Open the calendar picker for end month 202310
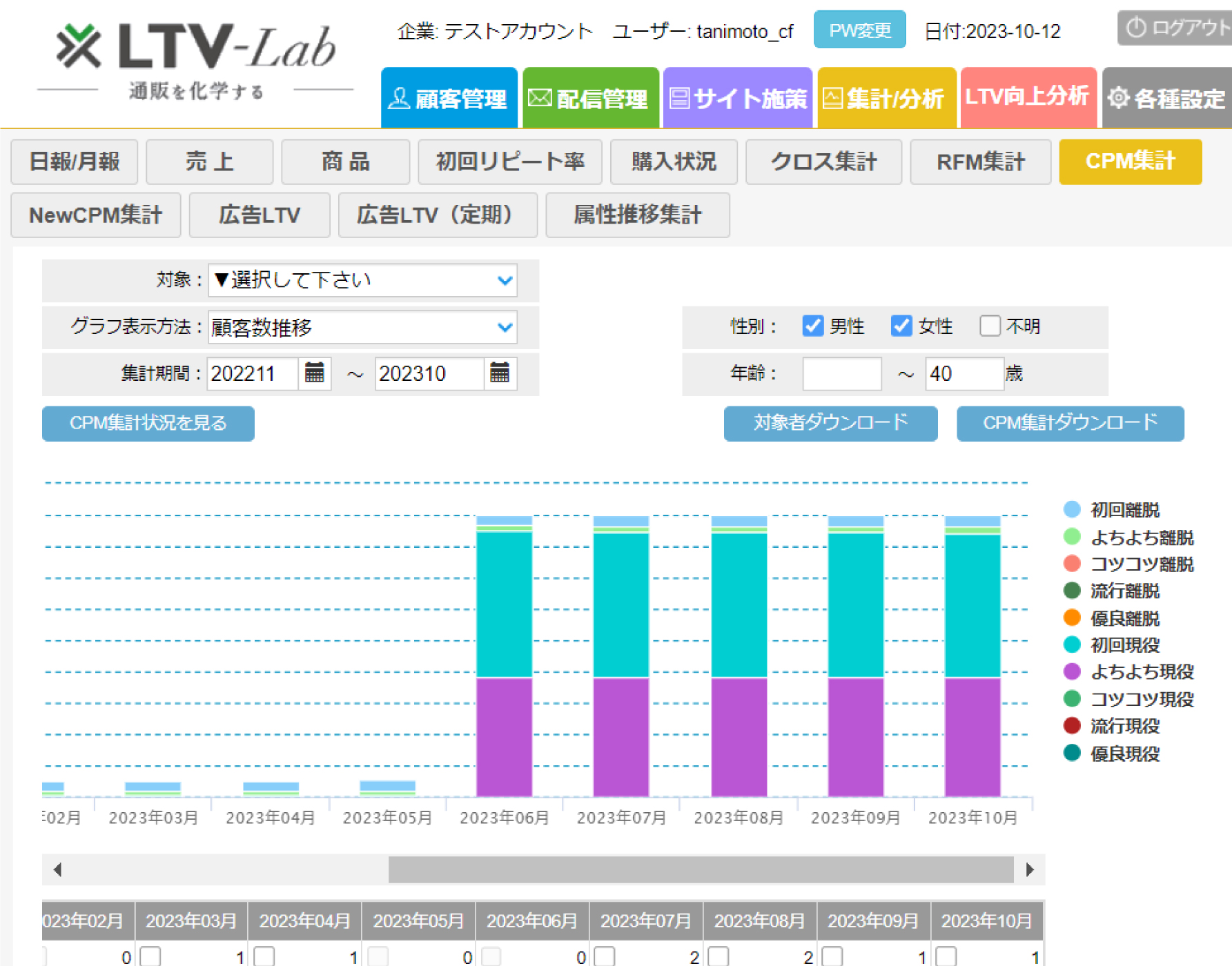 tap(500, 373)
